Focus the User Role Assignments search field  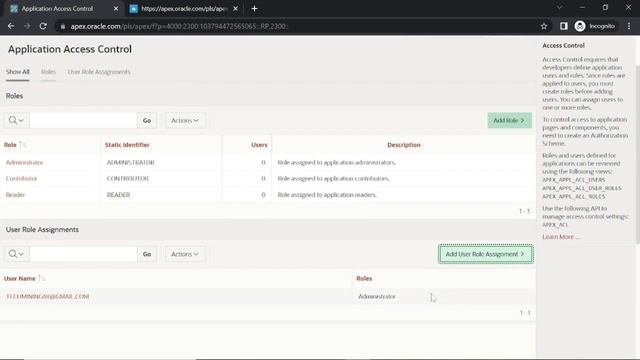[x=83, y=254]
